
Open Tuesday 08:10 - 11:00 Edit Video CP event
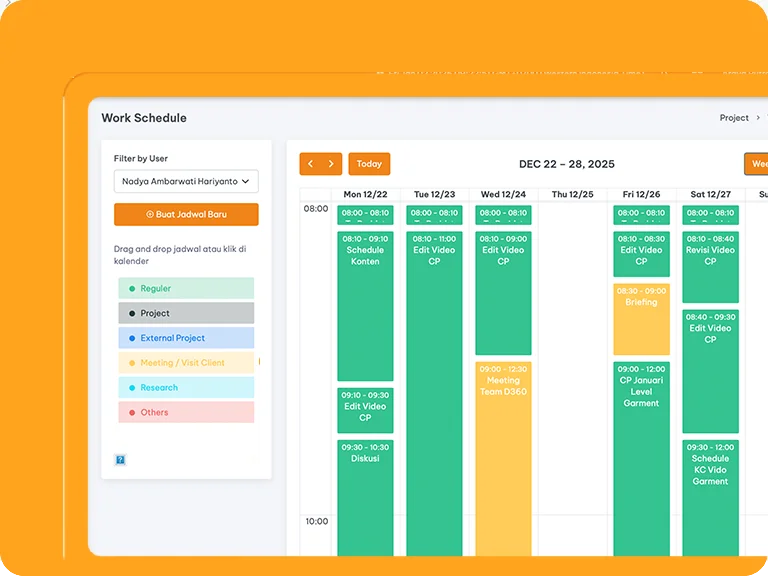(x=434, y=394)
